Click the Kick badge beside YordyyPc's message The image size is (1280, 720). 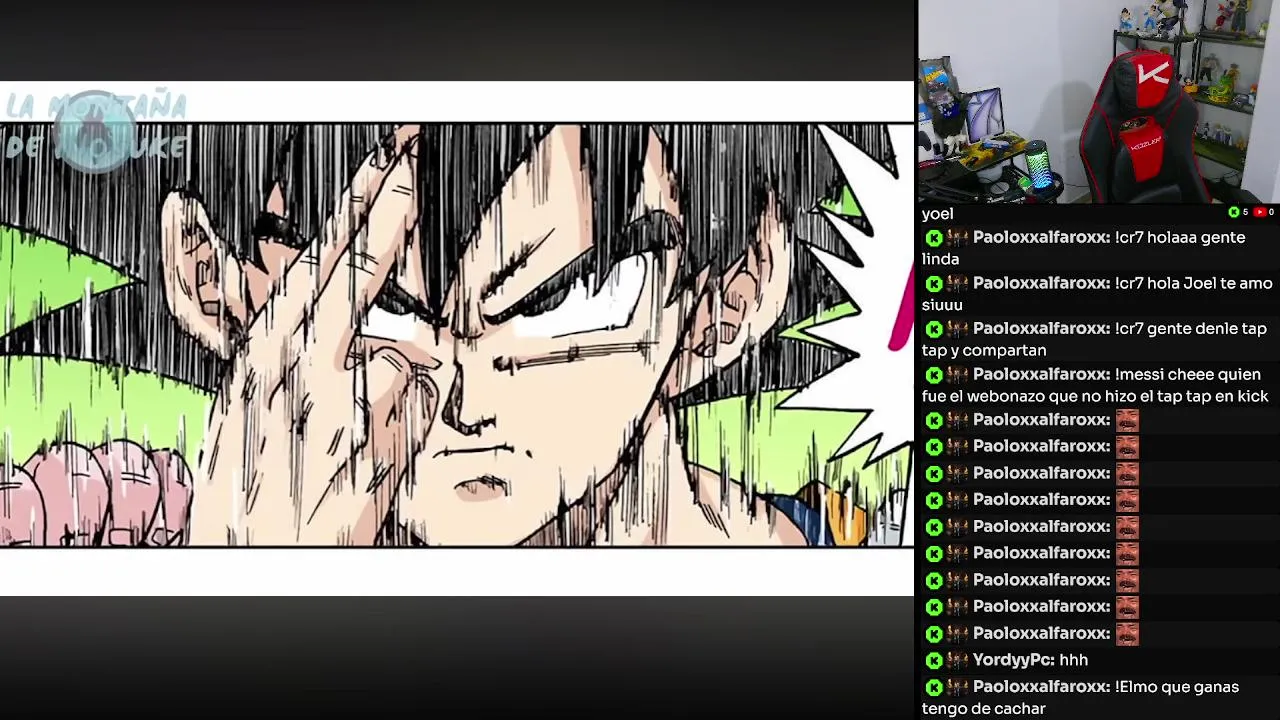pos(933,660)
